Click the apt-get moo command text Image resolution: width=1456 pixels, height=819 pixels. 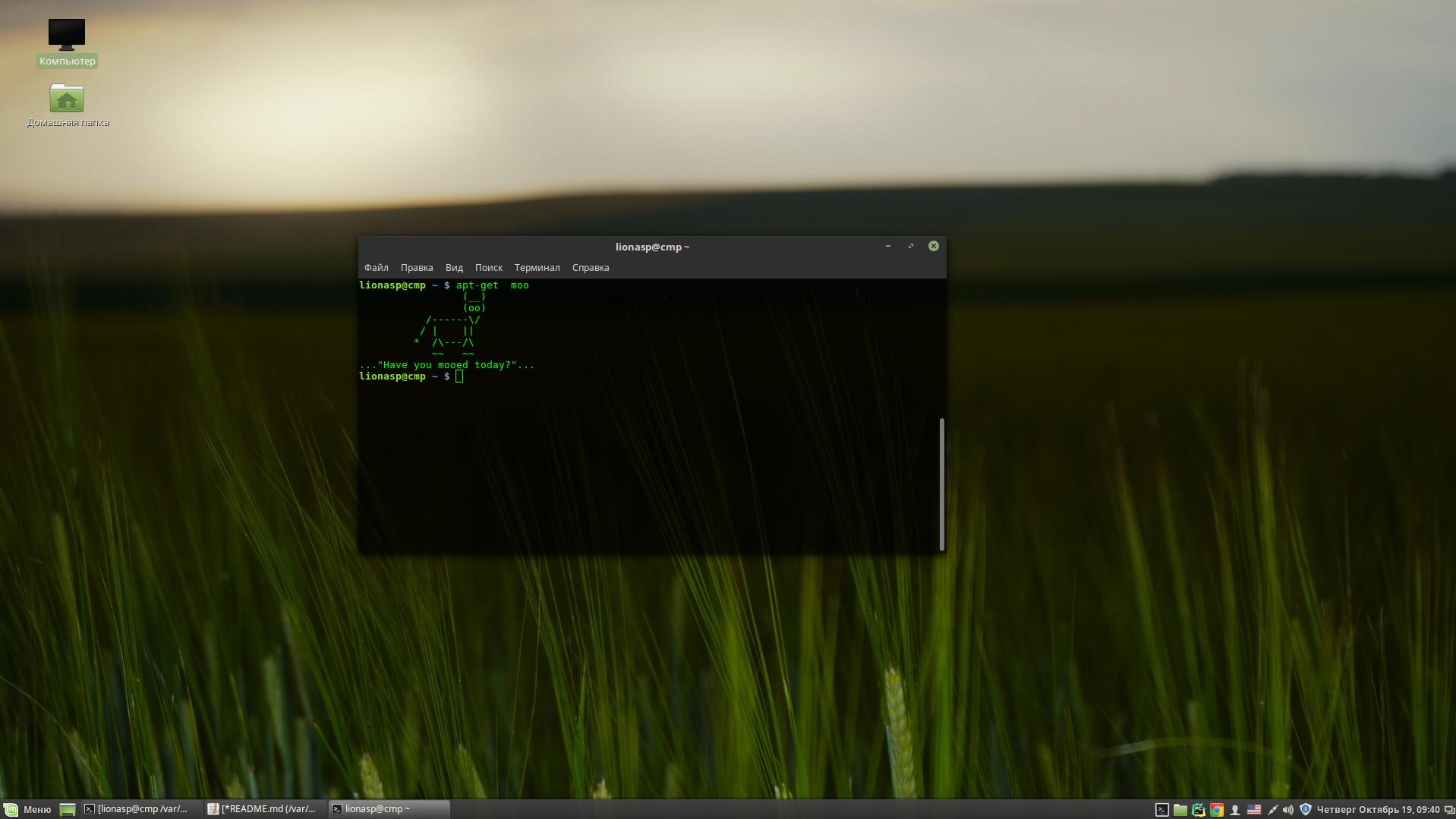click(x=493, y=285)
